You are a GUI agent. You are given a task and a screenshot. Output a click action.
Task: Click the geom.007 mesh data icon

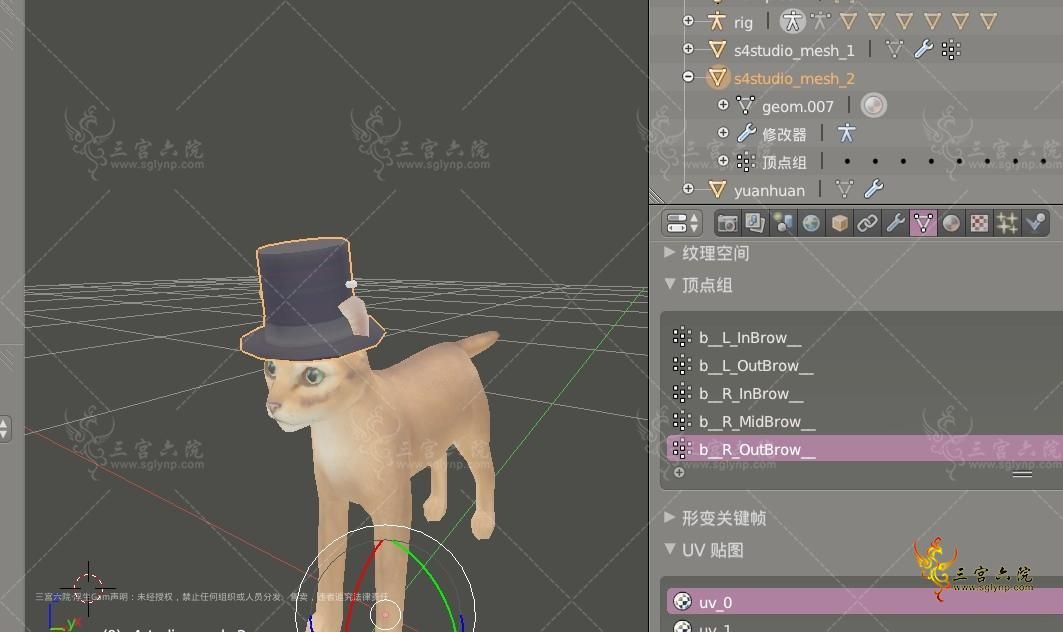click(745, 105)
